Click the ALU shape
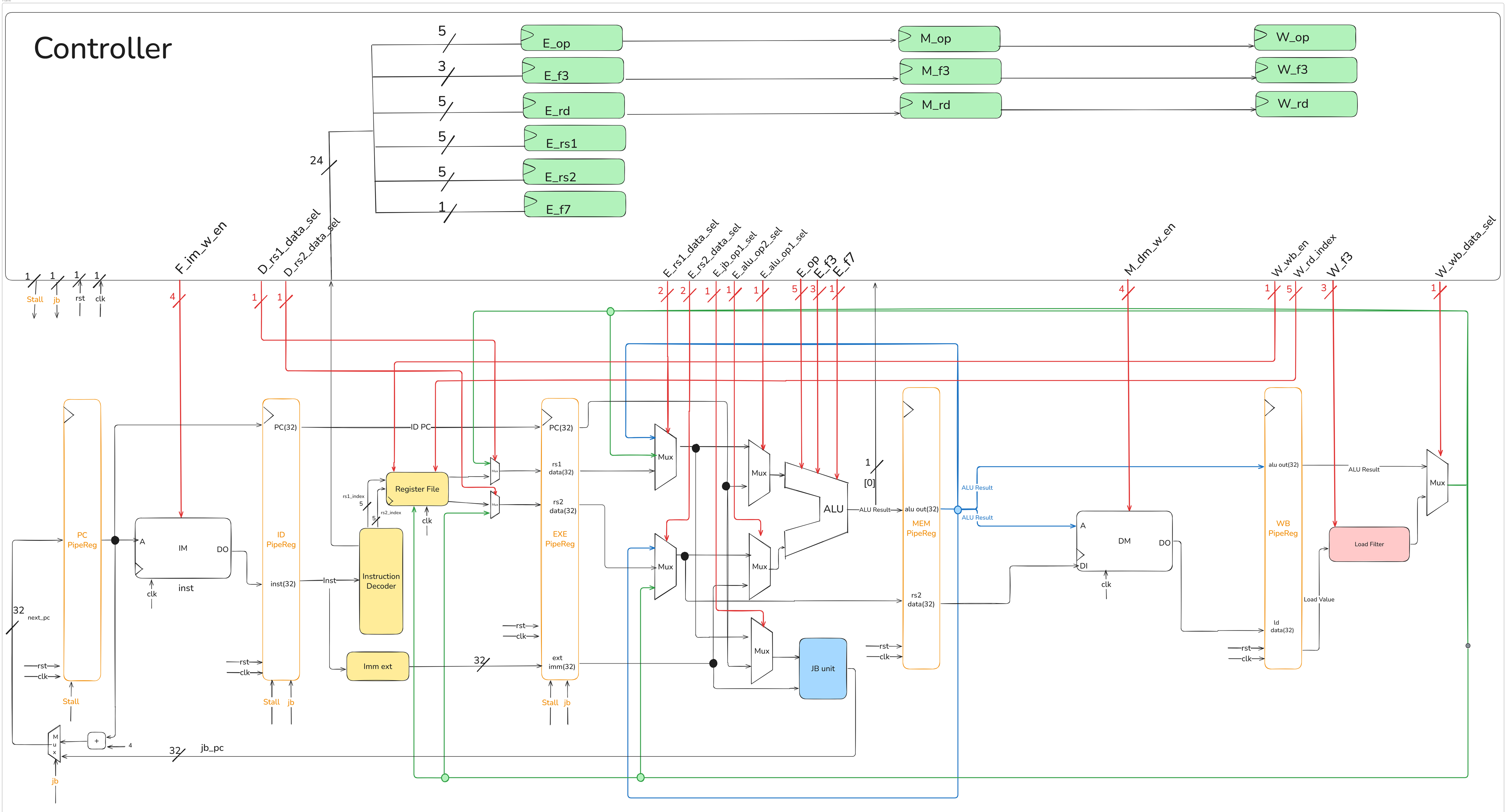 click(x=833, y=509)
